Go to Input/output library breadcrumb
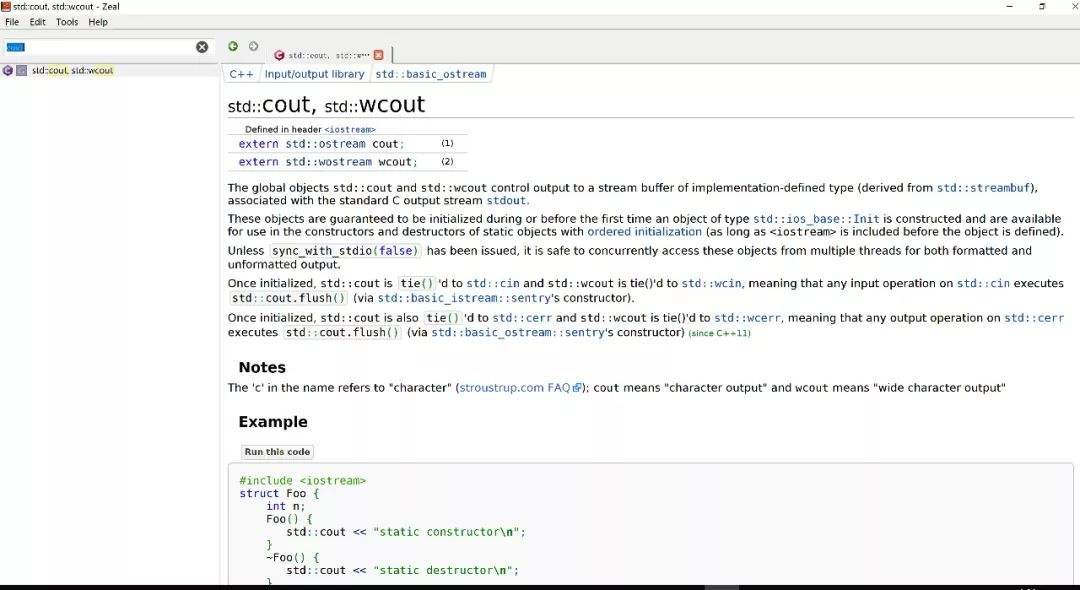Image resolution: width=1080 pixels, height=590 pixels. [314, 74]
